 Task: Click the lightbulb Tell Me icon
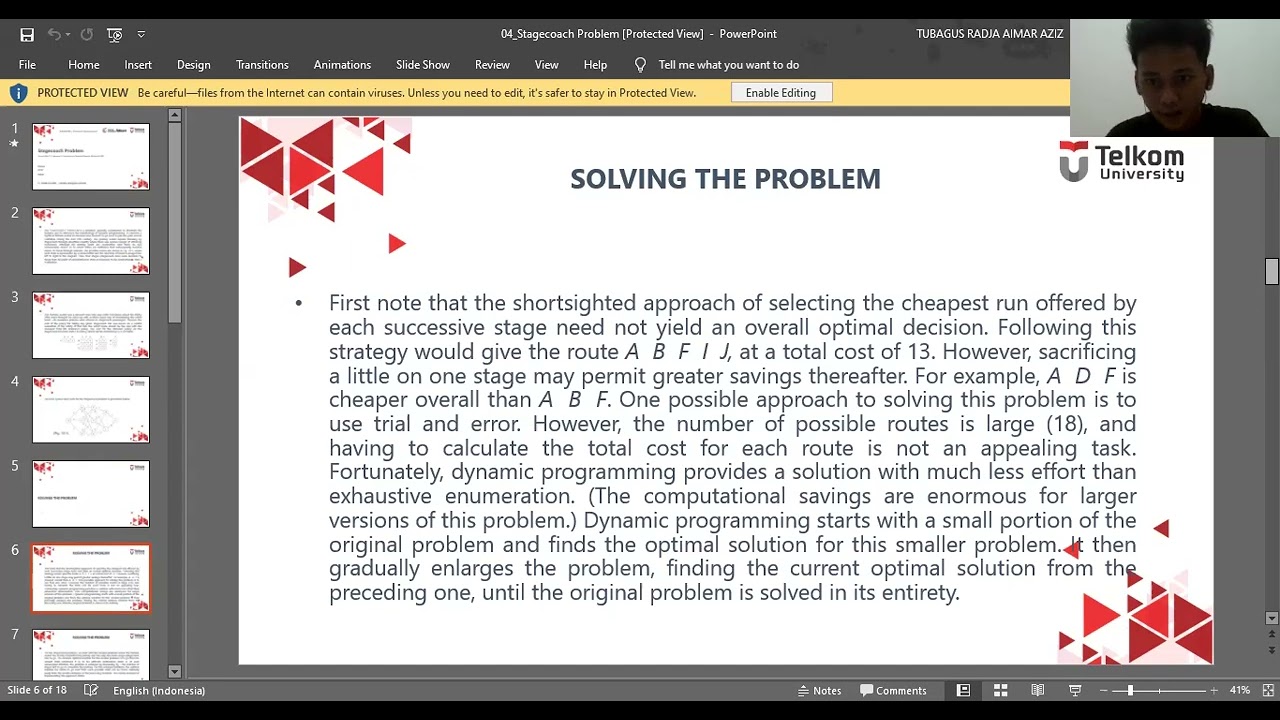640,65
